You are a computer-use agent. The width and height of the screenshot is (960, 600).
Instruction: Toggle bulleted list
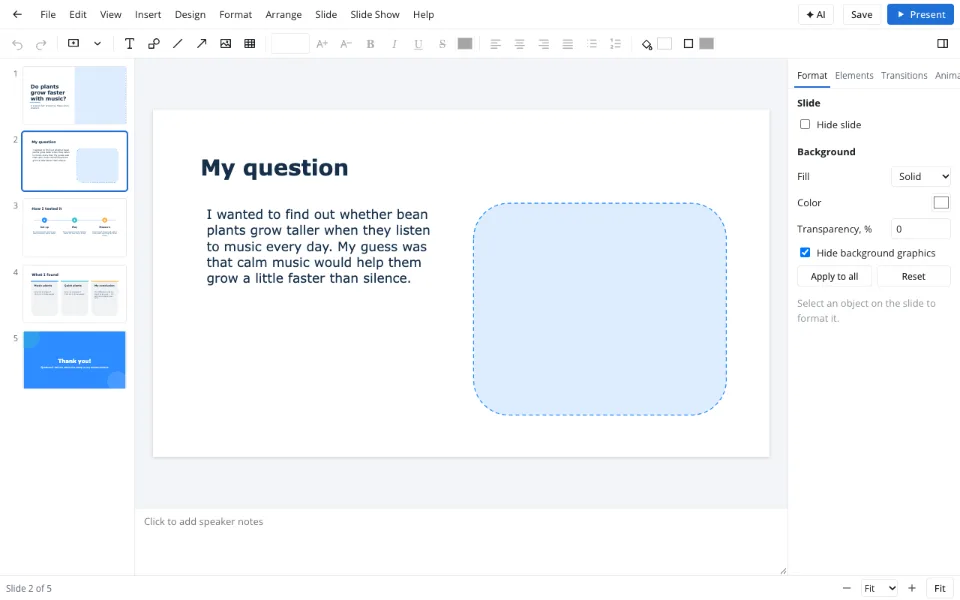[591, 43]
